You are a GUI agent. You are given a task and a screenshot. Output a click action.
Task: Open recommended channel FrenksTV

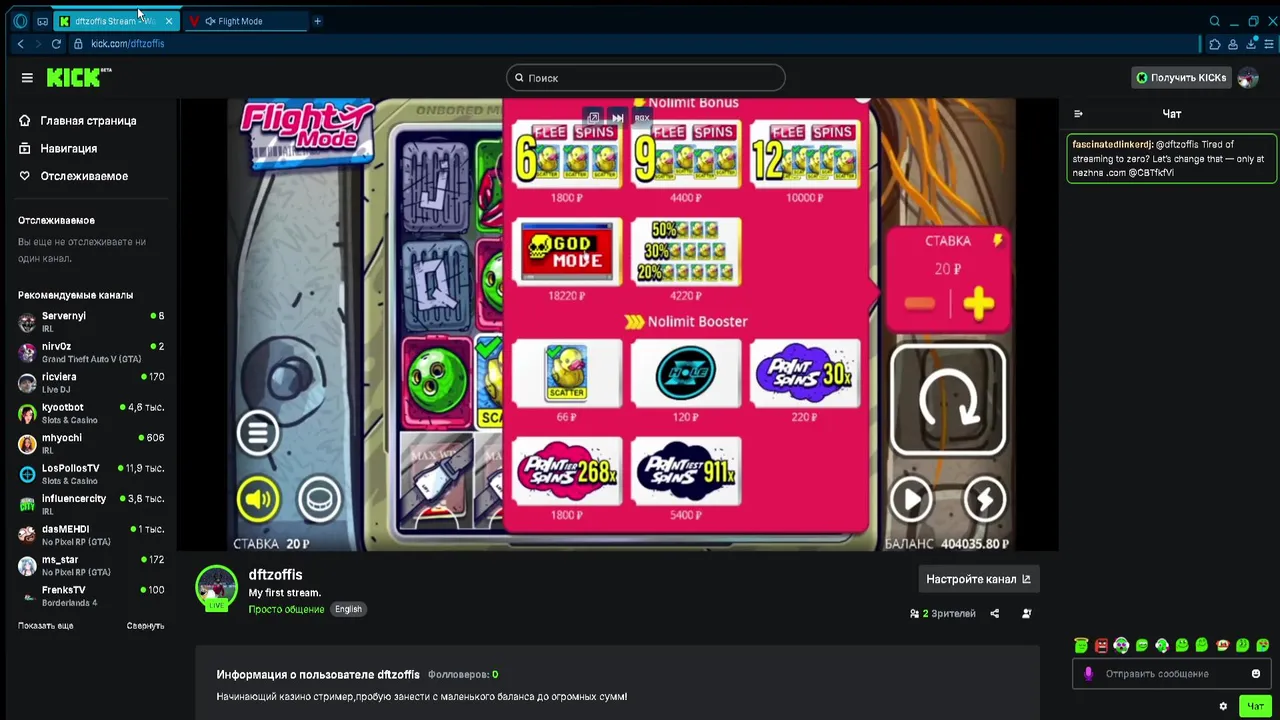(x=91, y=596)
